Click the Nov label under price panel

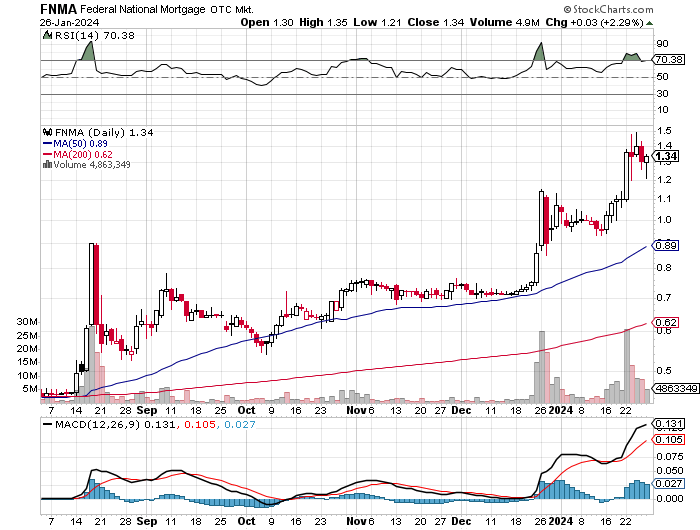click(x=356, y=410)
